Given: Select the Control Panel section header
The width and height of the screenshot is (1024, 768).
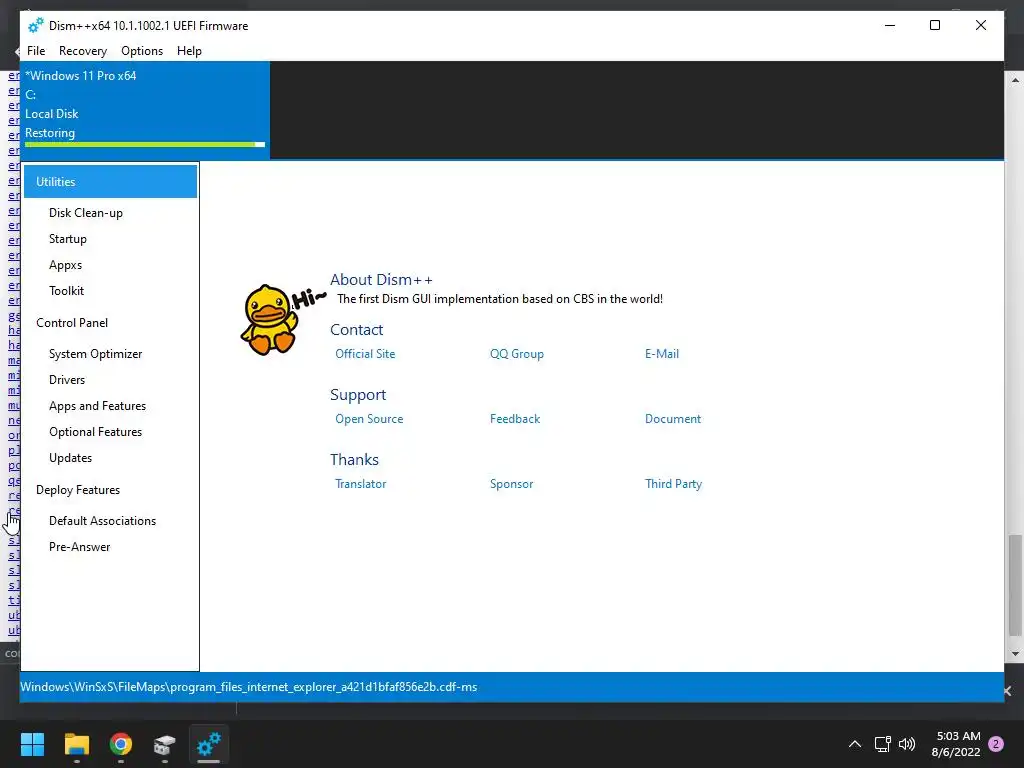Looking at the screenshot, I should 72,323.
